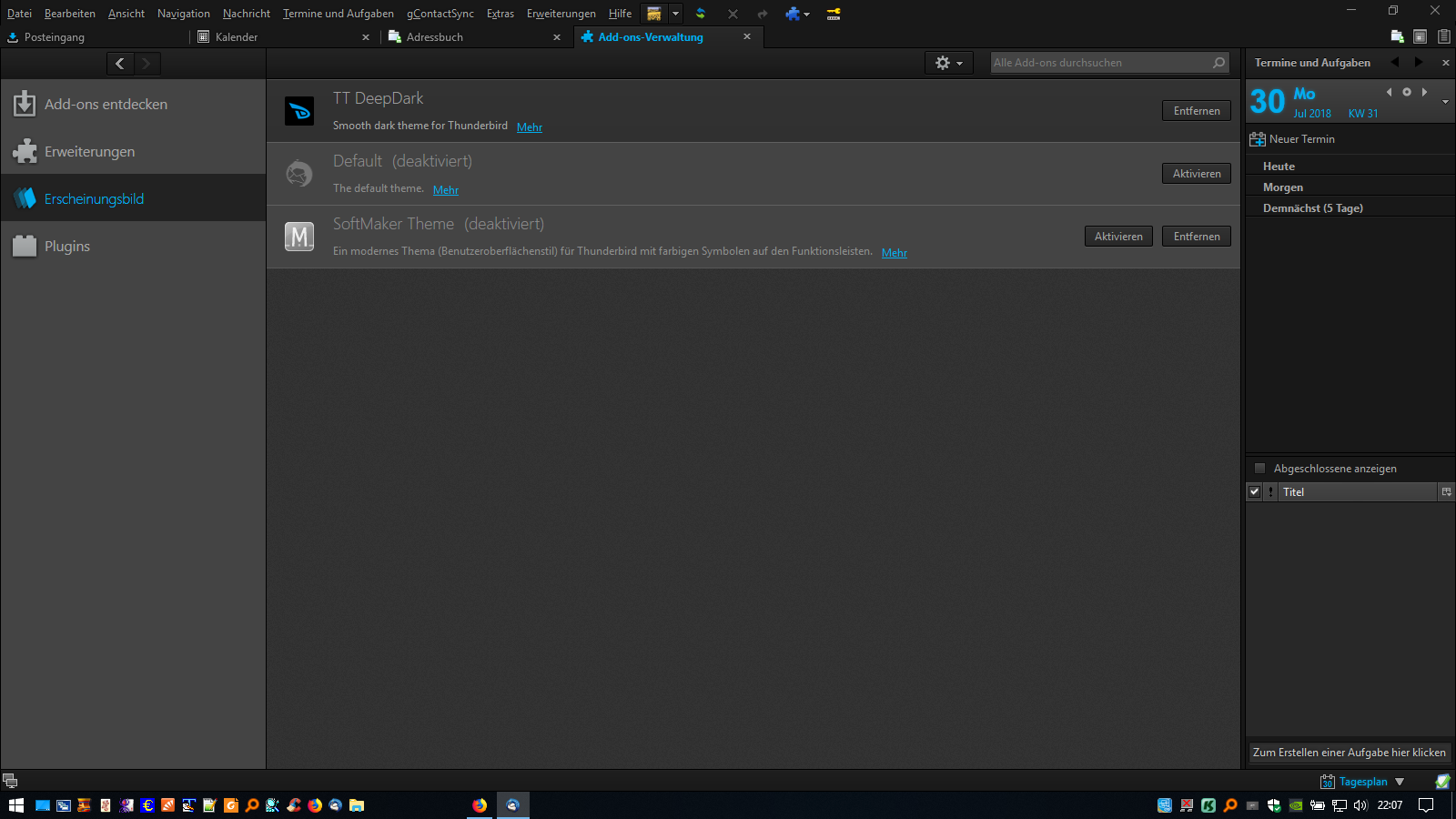Remove the SoftMaker Theme
This screenshot has width=1456, height=819.
click(x=1197, y=236)
